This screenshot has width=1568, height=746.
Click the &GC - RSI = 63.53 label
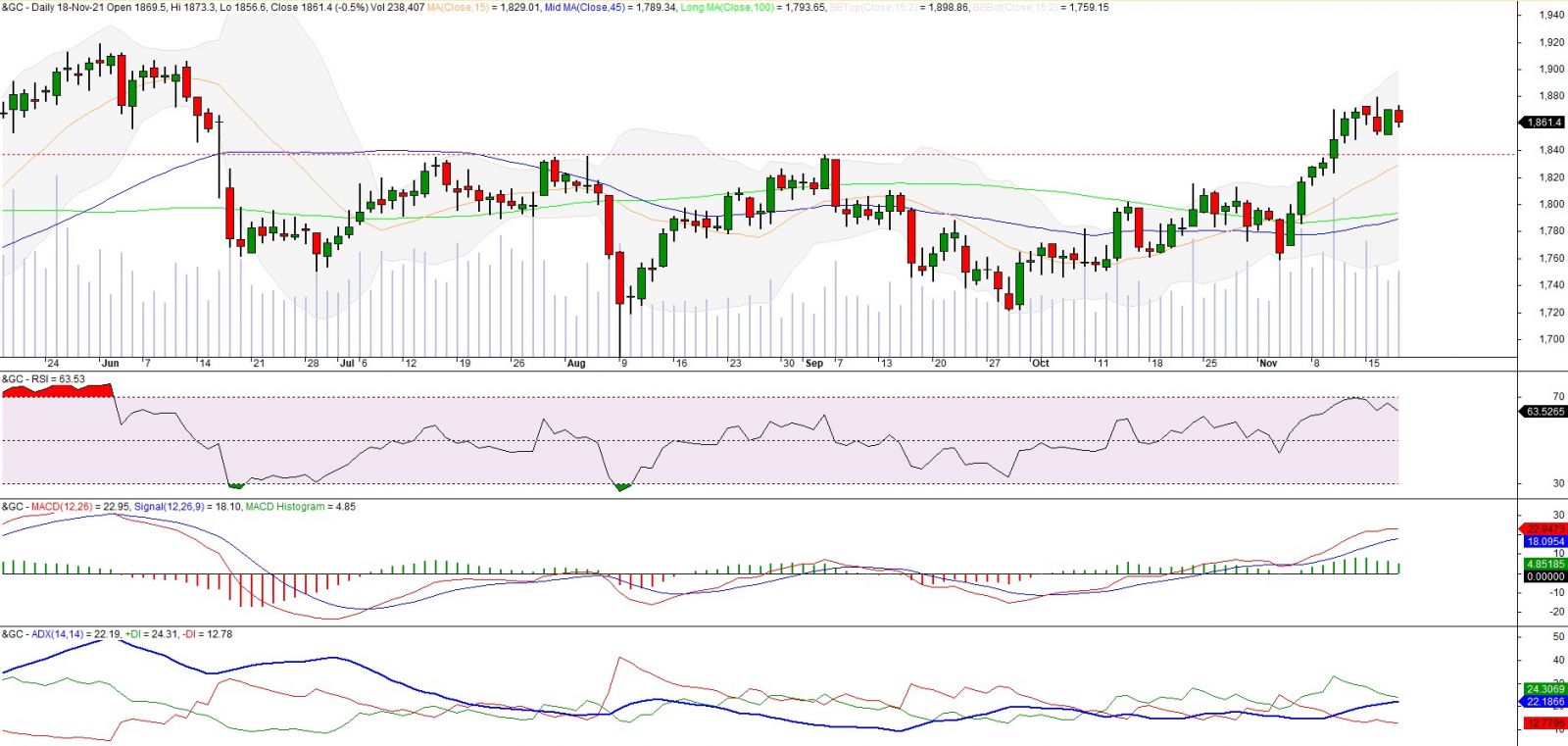coord(43,378)
